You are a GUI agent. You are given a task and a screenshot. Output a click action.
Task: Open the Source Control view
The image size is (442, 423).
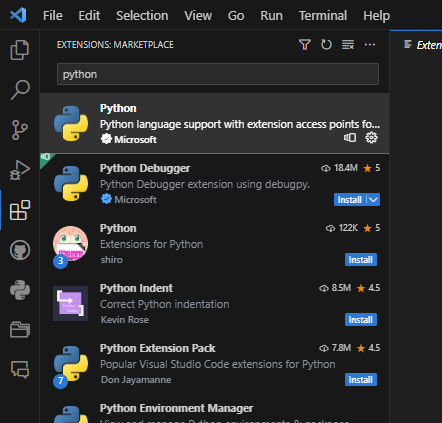tap(20, 130)
